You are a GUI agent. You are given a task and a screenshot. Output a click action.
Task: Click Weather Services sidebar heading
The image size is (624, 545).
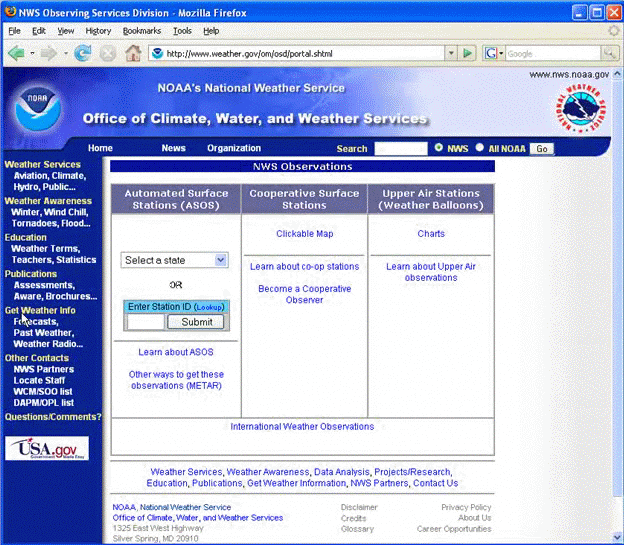[43, 164]
